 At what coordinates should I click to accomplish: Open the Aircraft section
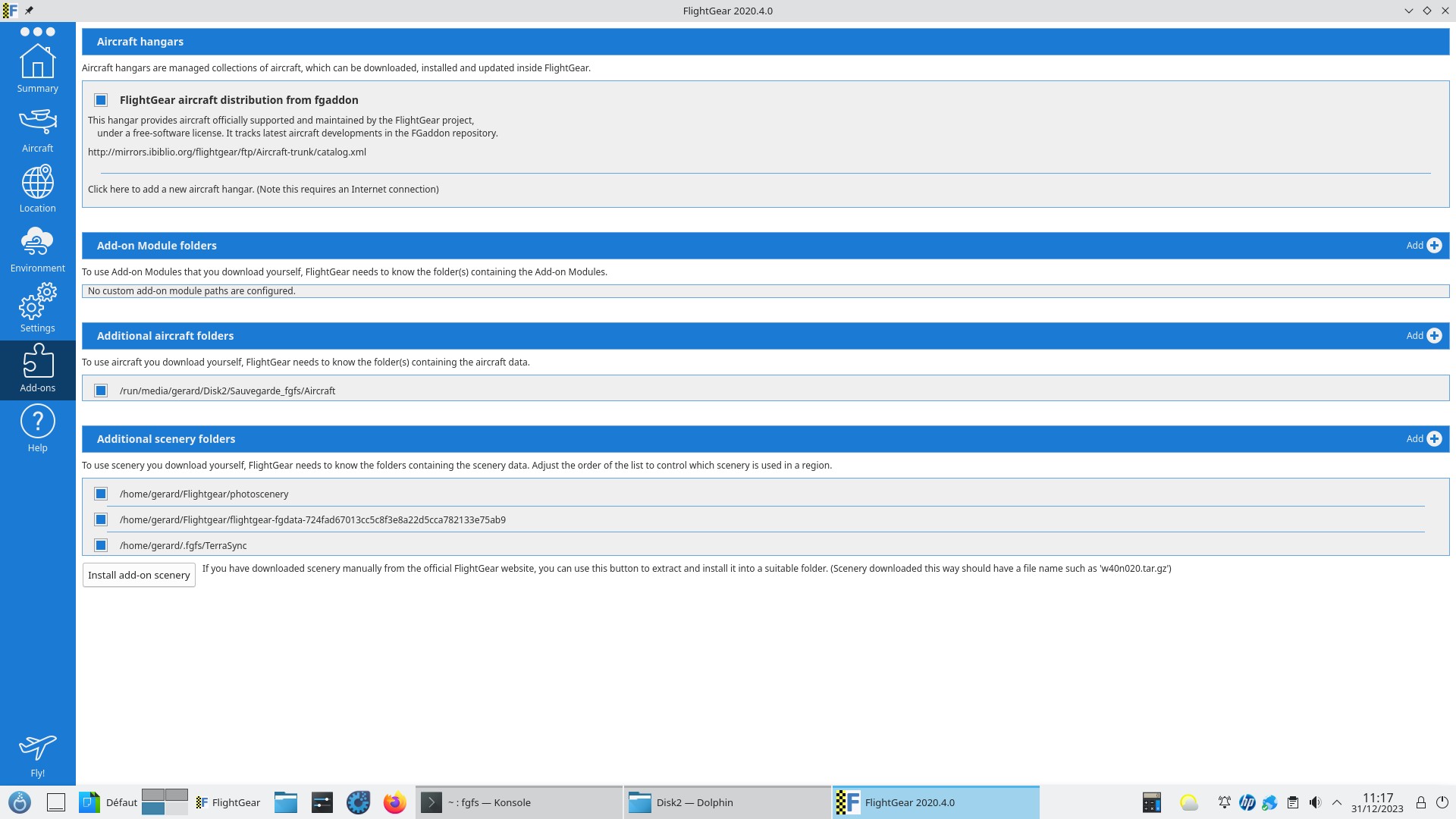point(37,130)
